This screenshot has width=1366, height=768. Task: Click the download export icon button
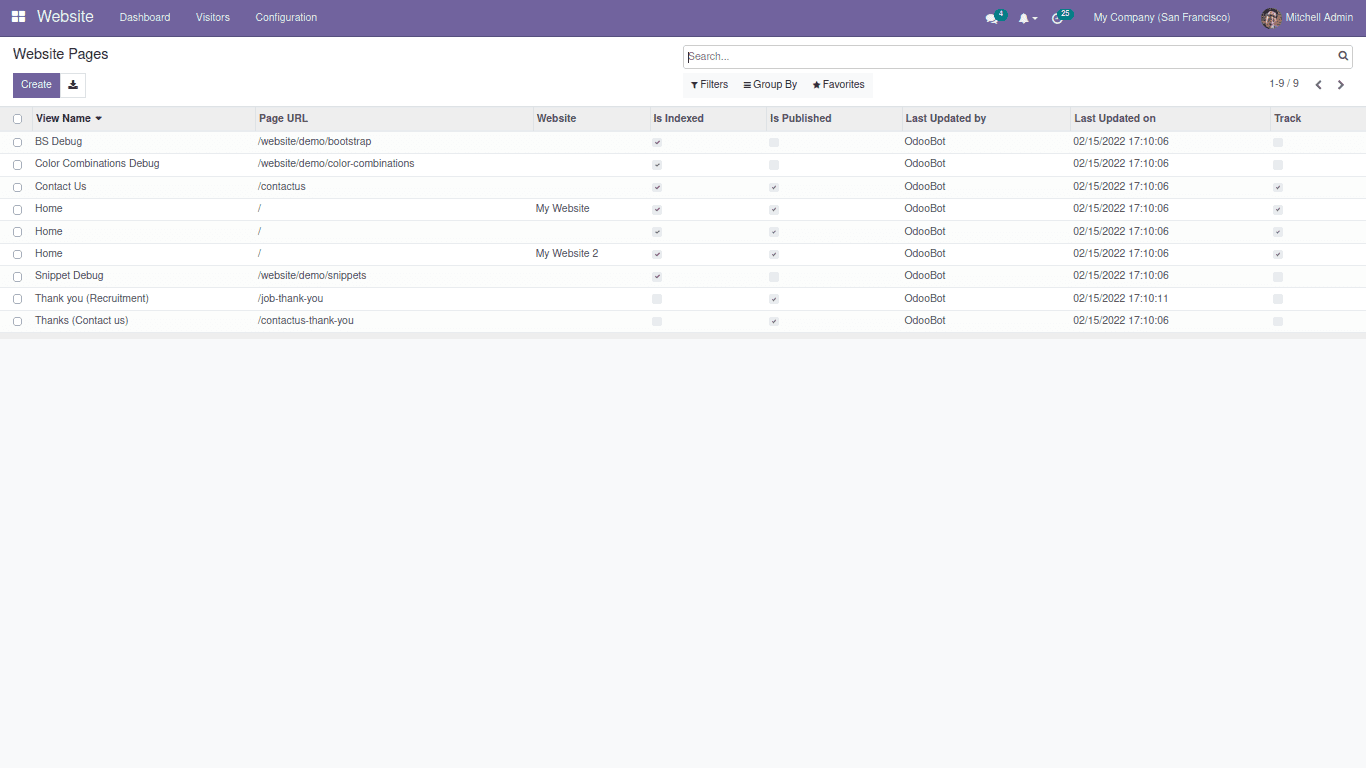click(x=73, y=85)
